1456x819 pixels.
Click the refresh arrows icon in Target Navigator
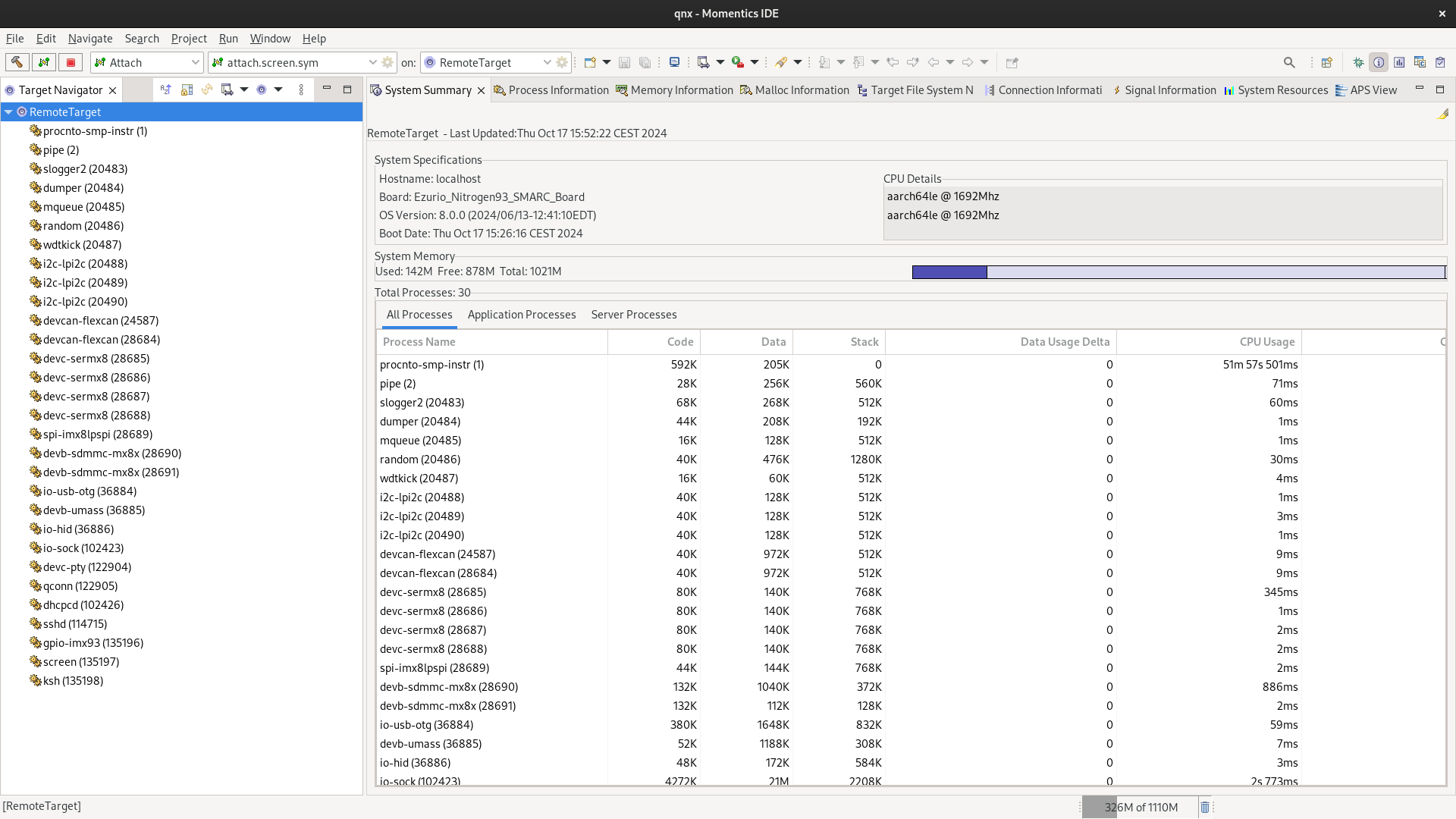click(x=206, y=89)
